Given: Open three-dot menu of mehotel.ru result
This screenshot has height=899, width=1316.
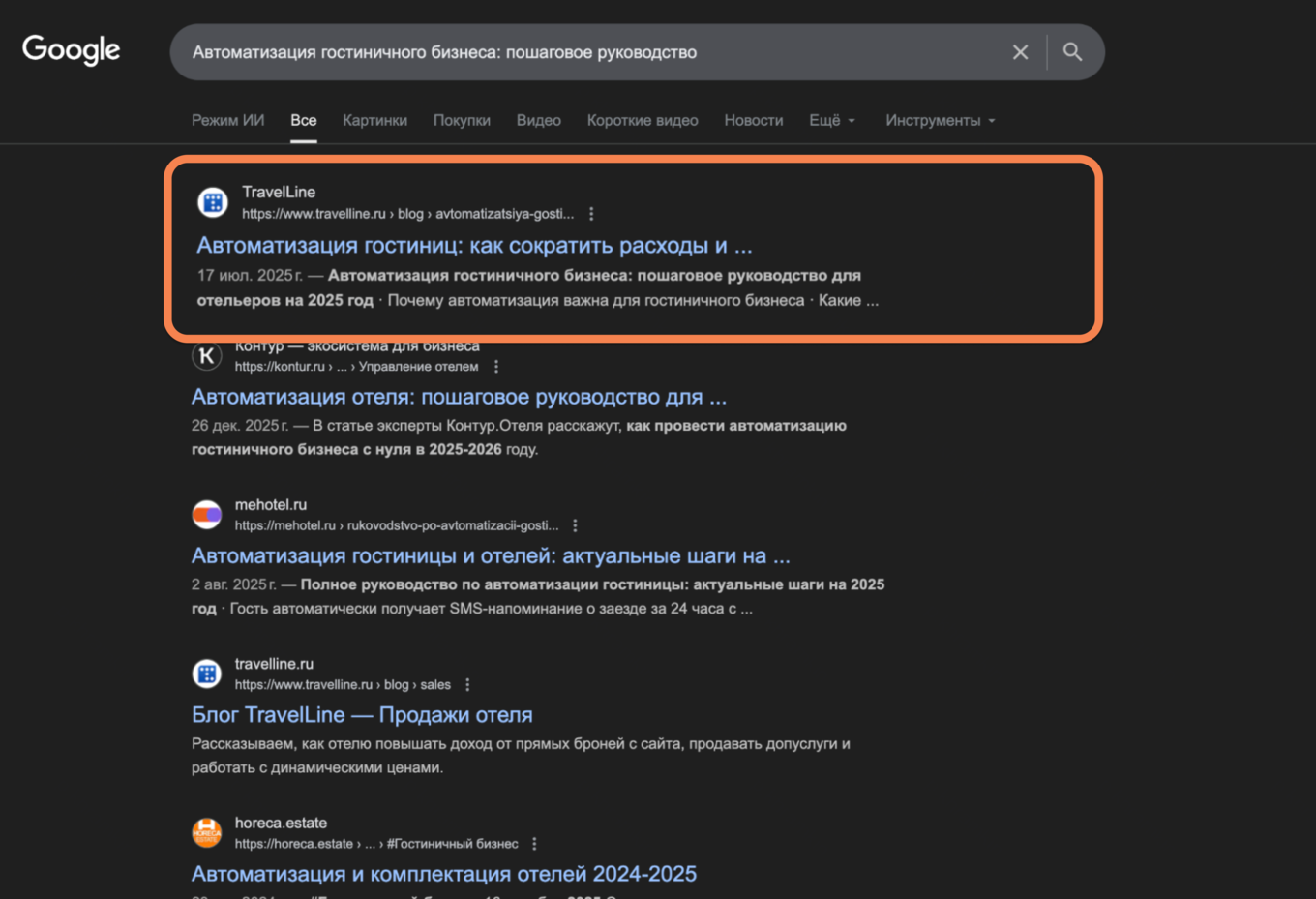Looking at the screenshot, I should coord(575,525).
